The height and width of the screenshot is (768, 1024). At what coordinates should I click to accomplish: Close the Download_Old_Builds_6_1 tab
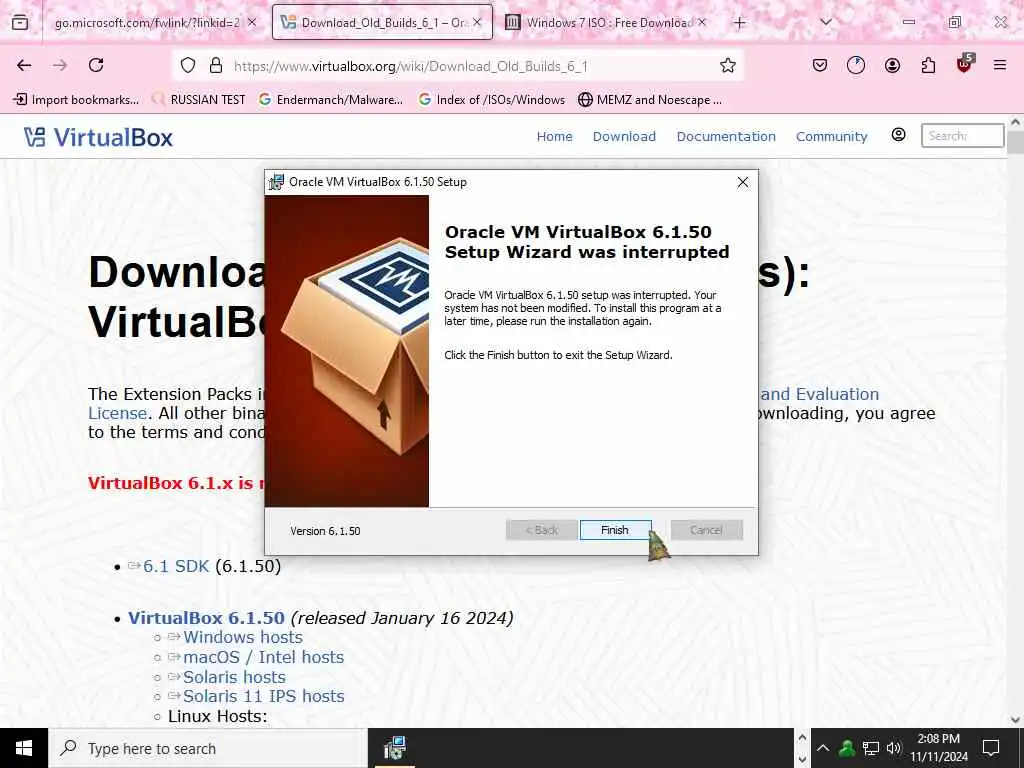click(x=477, y=23)
